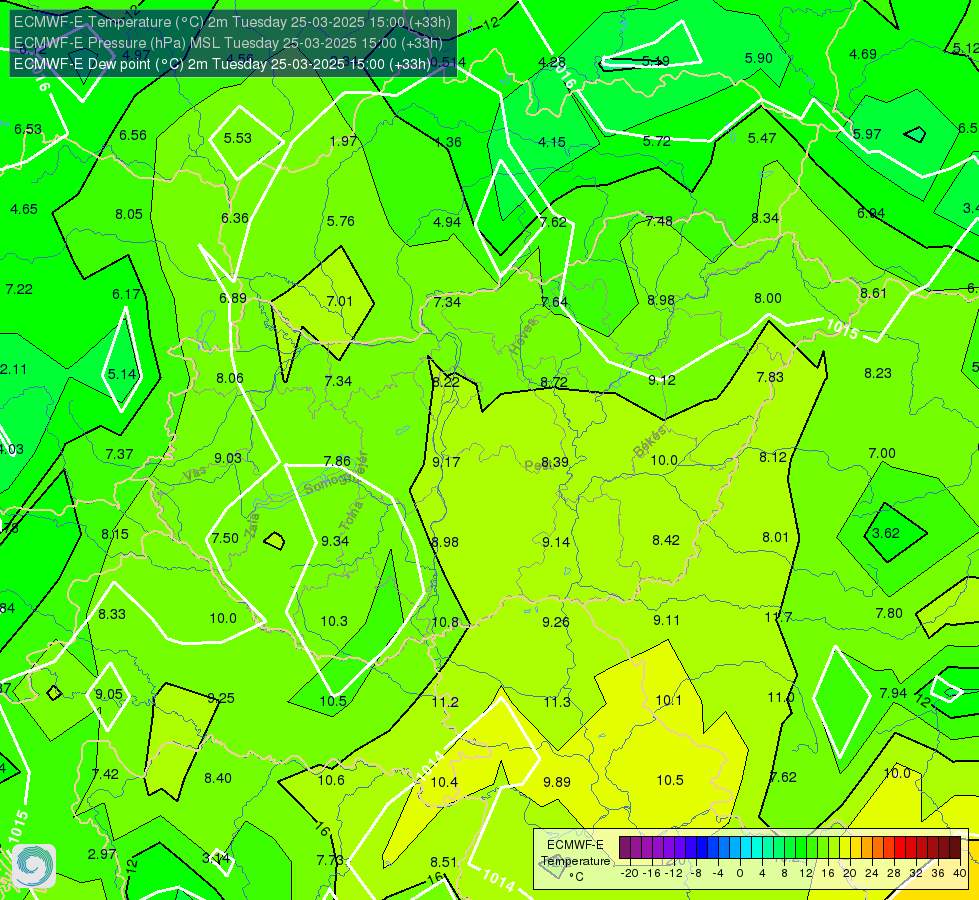
Task: Click the -20 tick label on the scale
Action: point(630,873)
